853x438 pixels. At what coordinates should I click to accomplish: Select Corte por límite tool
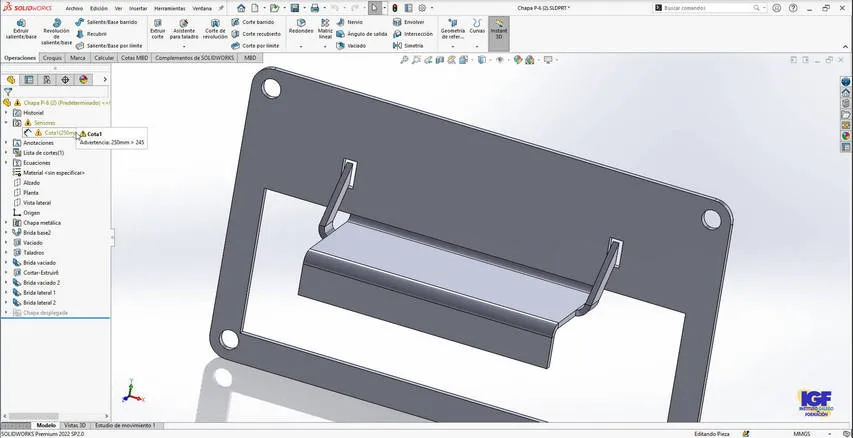click(255, 46)
